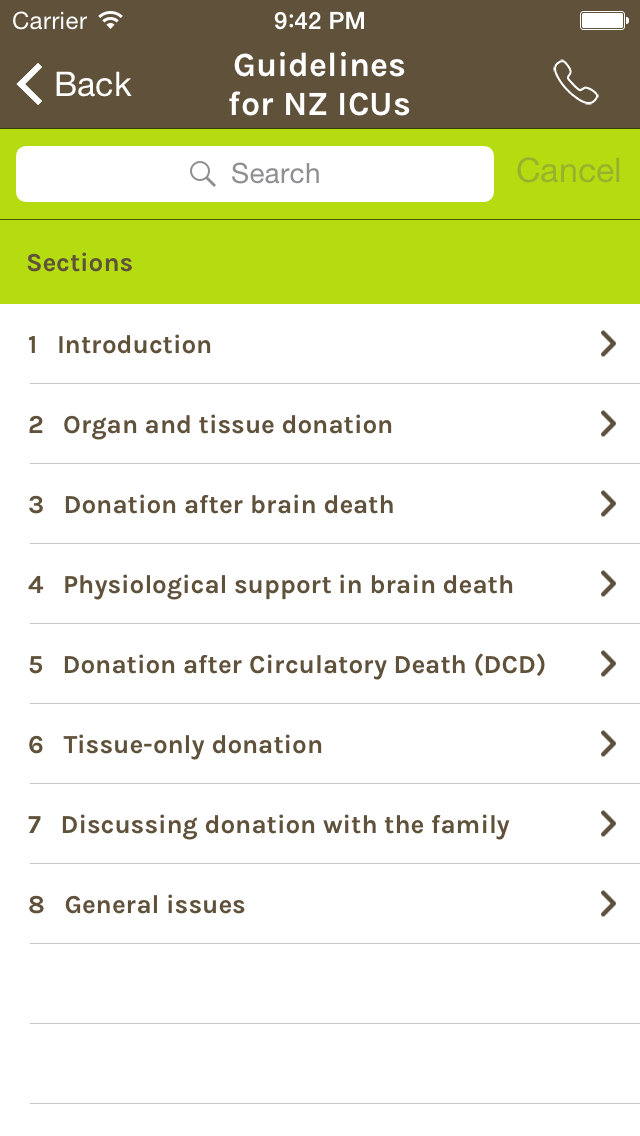Tap the back arrow chevron icon
Screen dimensions: 640x1136
[30, 85]
